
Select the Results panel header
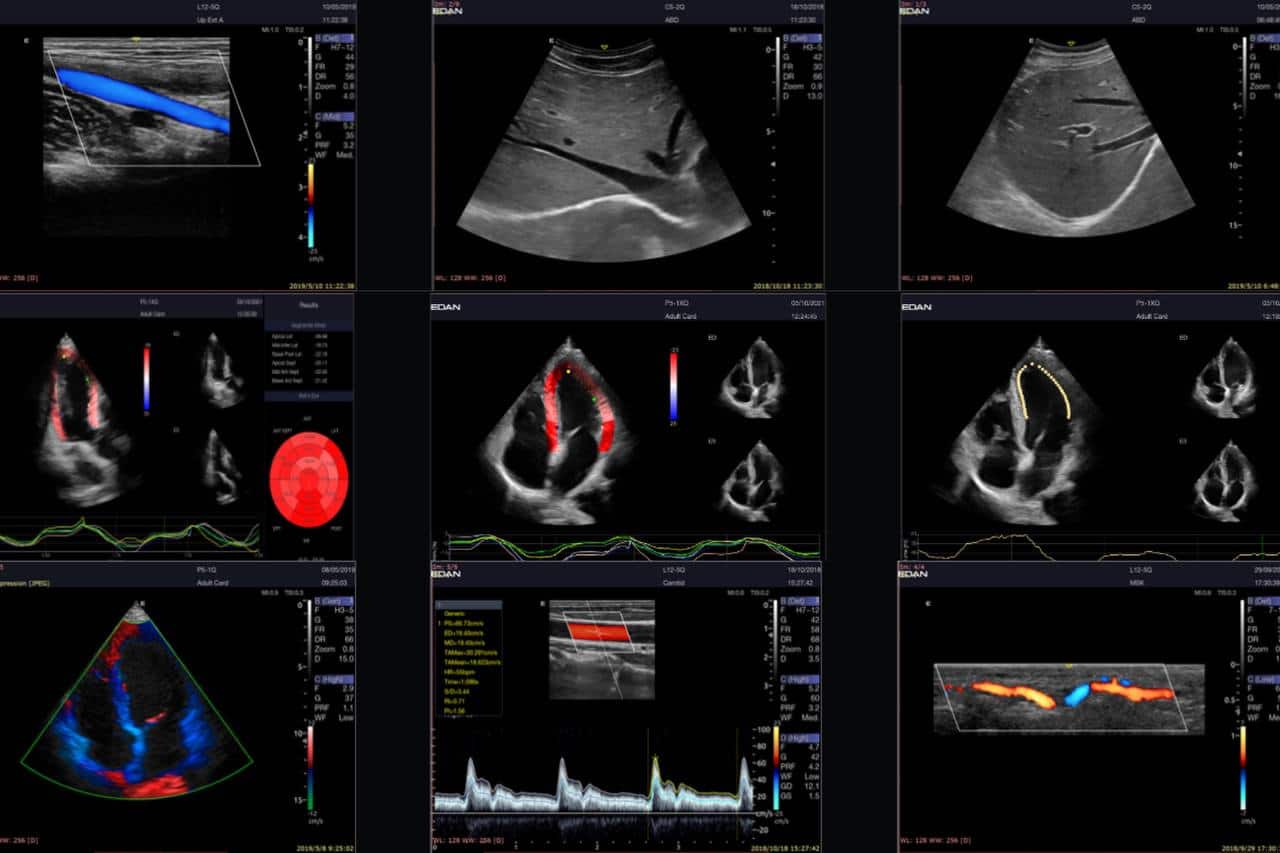[x=309, y=305]
